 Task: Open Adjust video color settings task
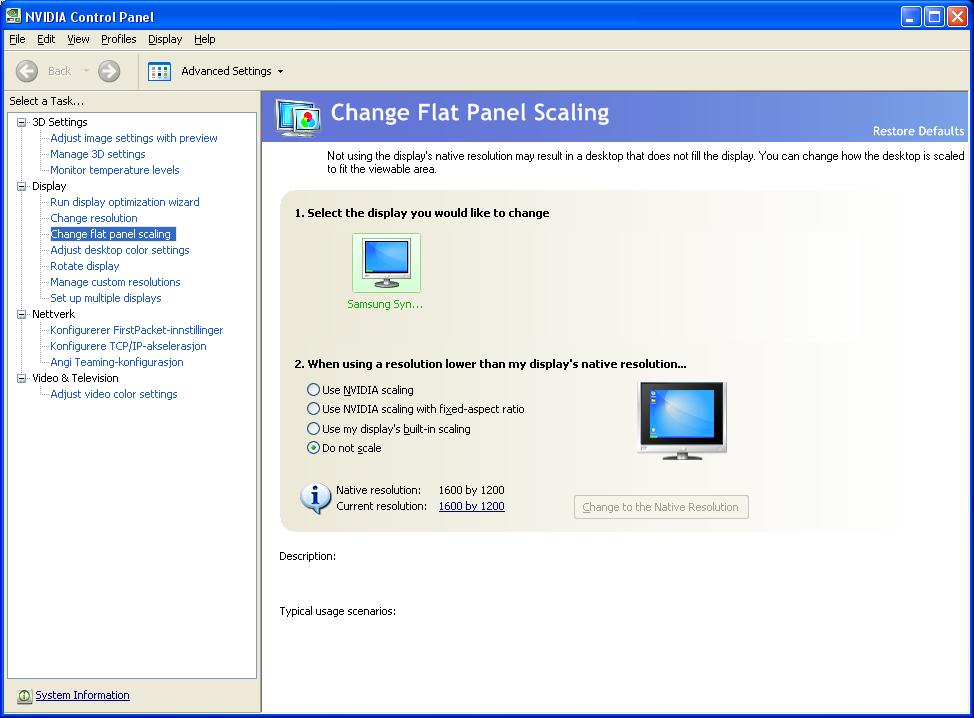pos(114,394)
